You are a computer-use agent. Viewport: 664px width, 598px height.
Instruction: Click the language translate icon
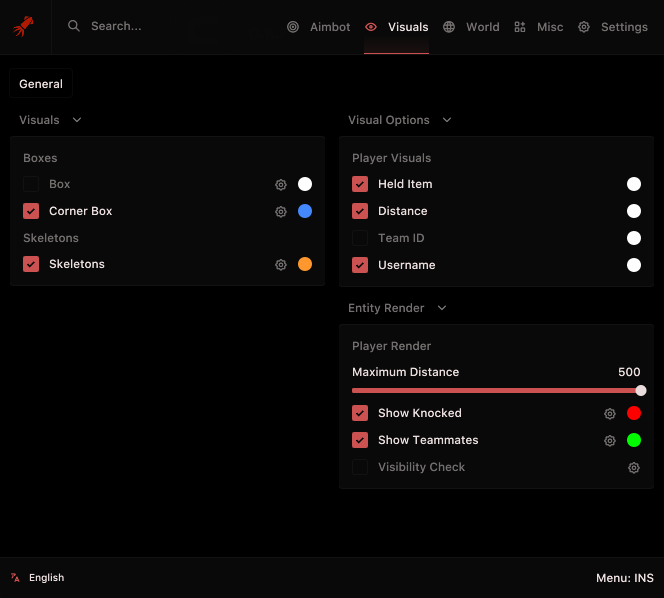click(15, 578)
